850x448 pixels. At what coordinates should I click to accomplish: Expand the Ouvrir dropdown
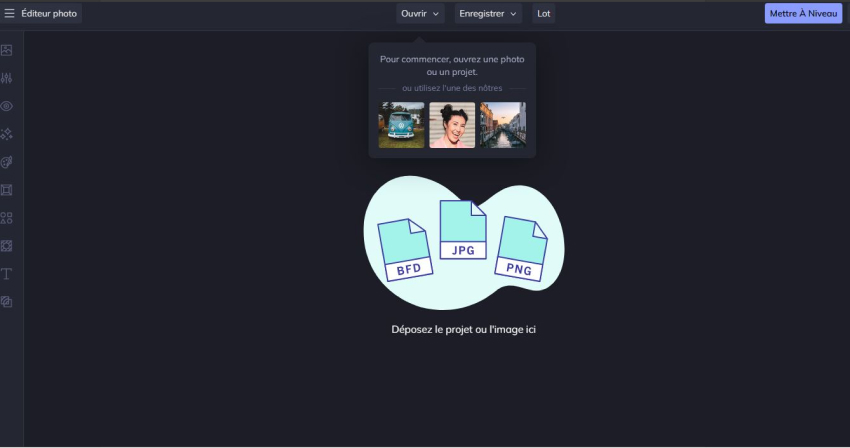(420, 14)
